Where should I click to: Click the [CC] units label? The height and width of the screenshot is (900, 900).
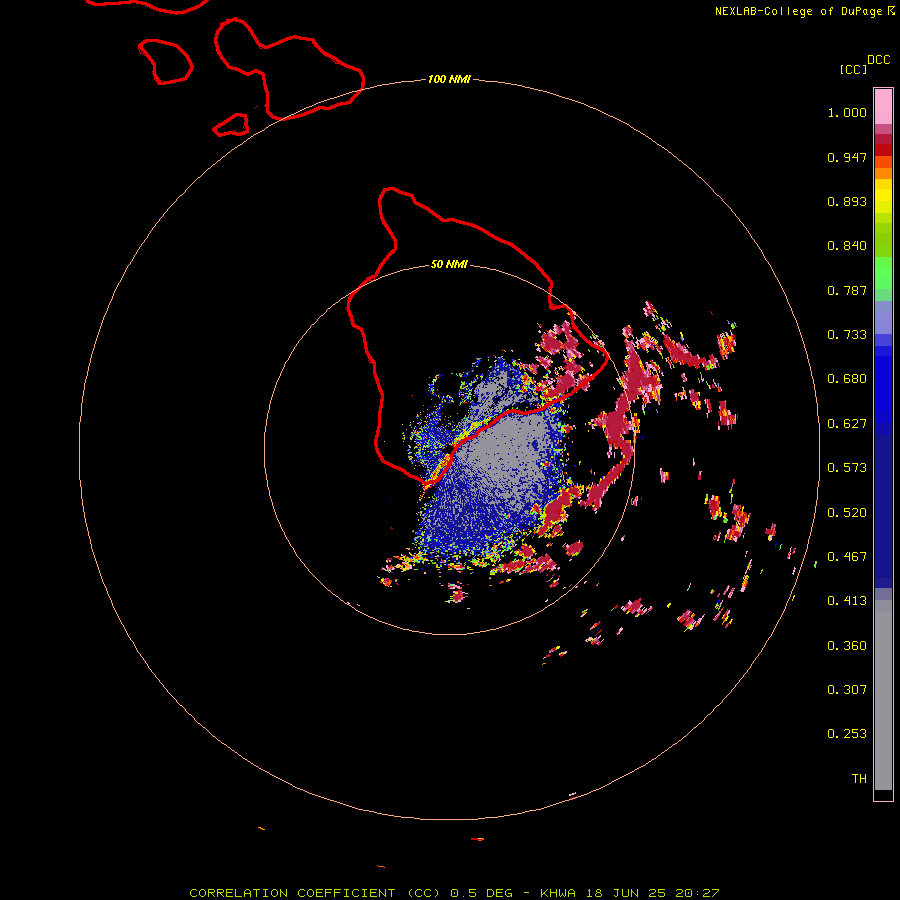click(853, 69)
